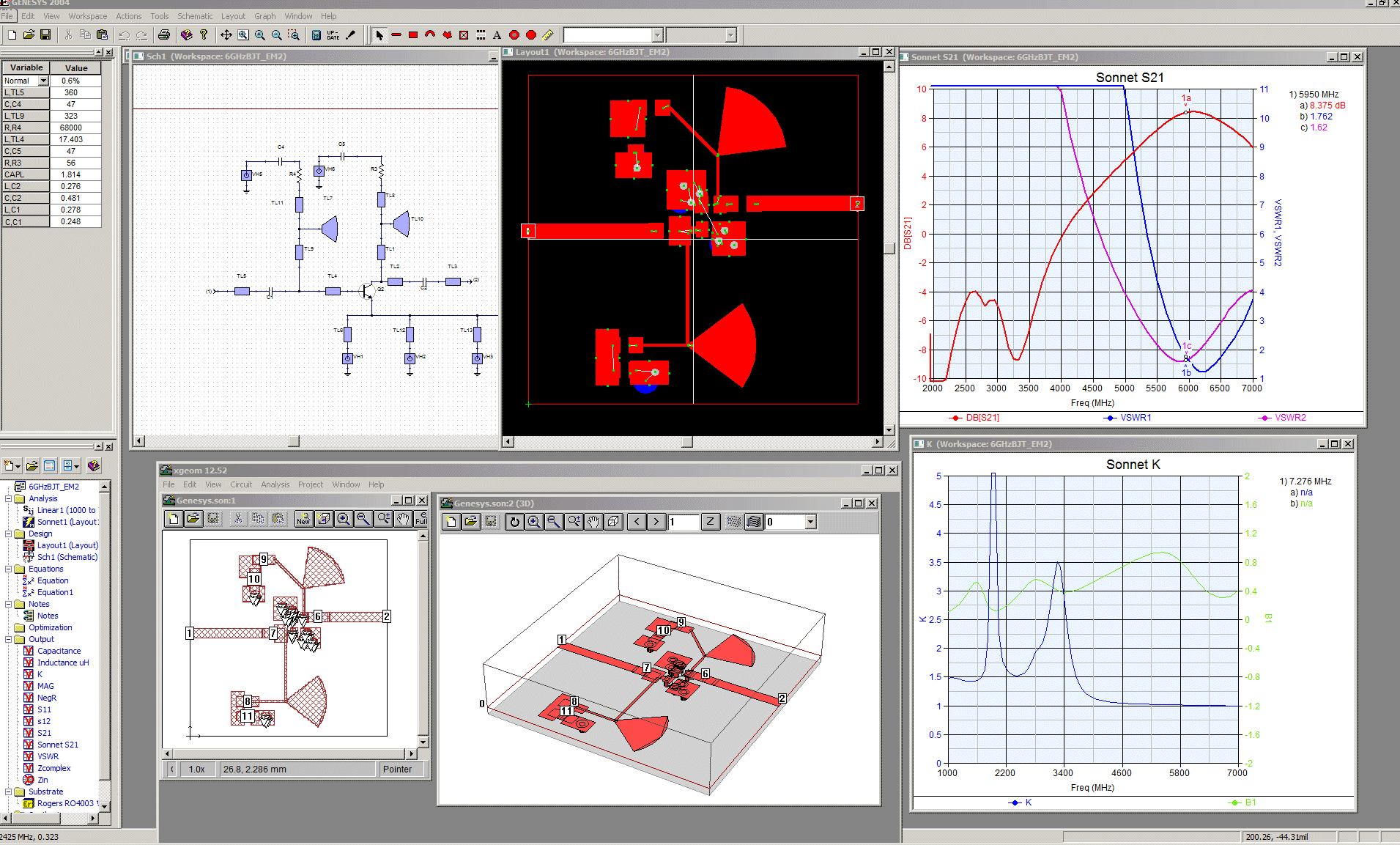Image resolution: width=1400 pixels, height=845 pixels.
Task: Click the Save icon in main toolbar
Action: (x=45, y=34)
